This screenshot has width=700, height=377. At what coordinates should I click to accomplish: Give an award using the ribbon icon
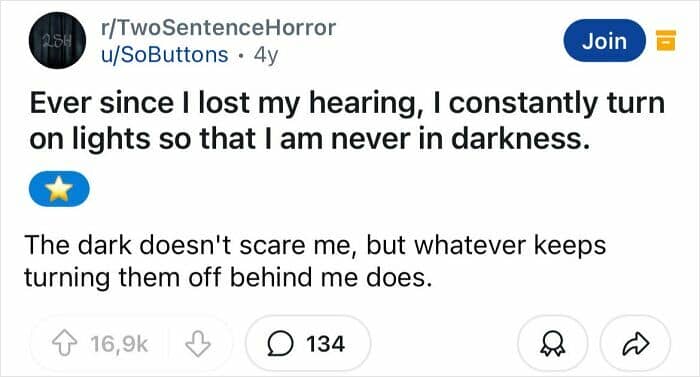(x=553, y=343)
